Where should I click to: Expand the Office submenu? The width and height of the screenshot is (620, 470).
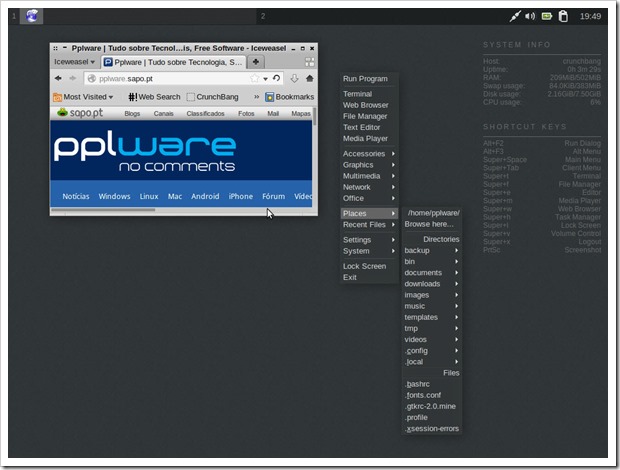coord(369,198)
